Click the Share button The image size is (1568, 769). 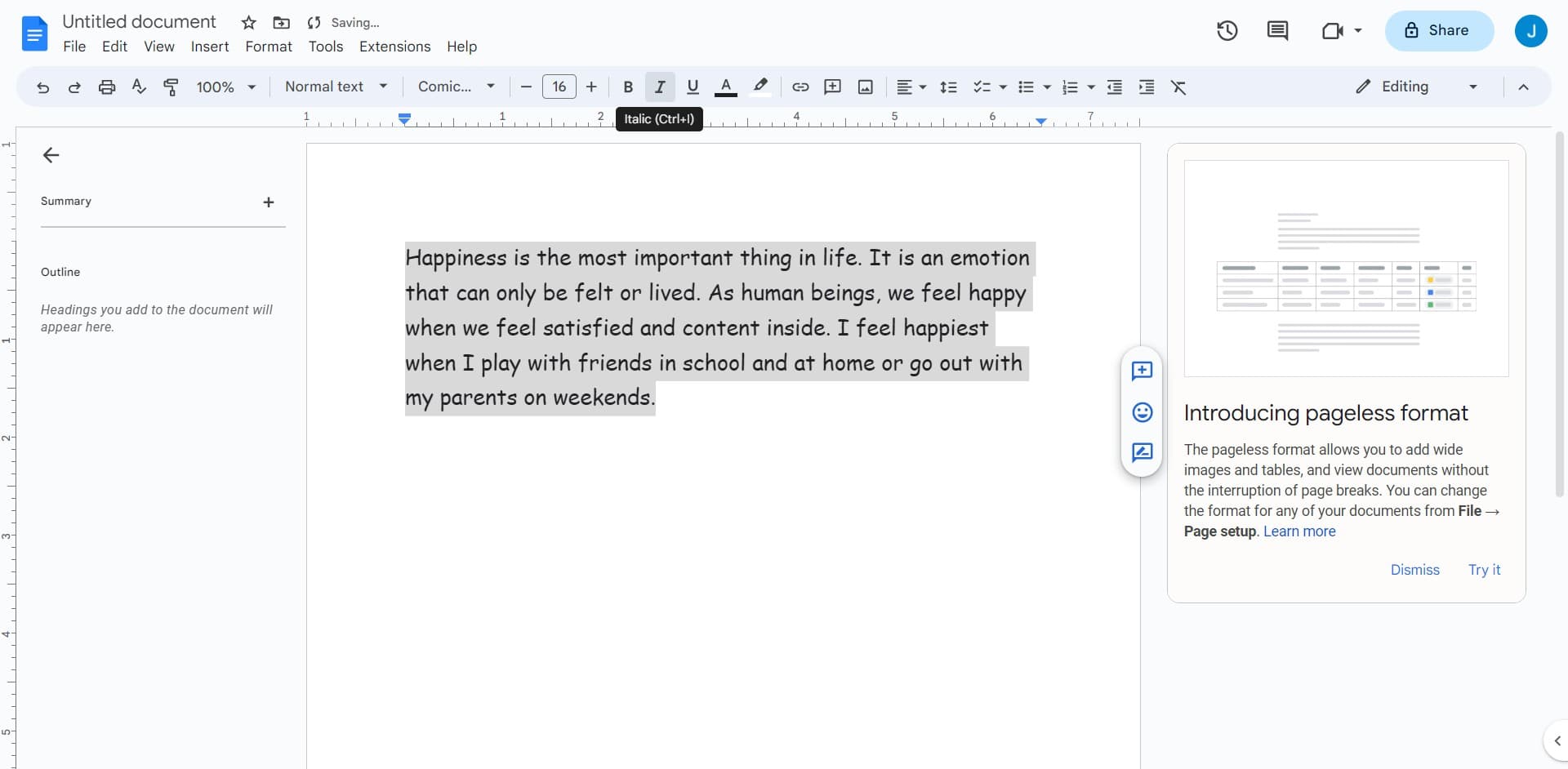pyautogui.click(x=1439, y=30)
